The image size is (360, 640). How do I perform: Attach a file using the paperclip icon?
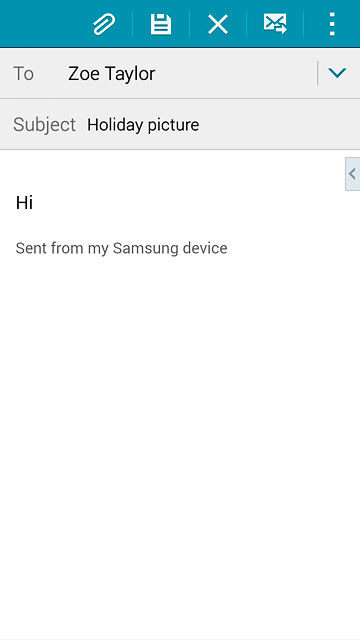104,24
